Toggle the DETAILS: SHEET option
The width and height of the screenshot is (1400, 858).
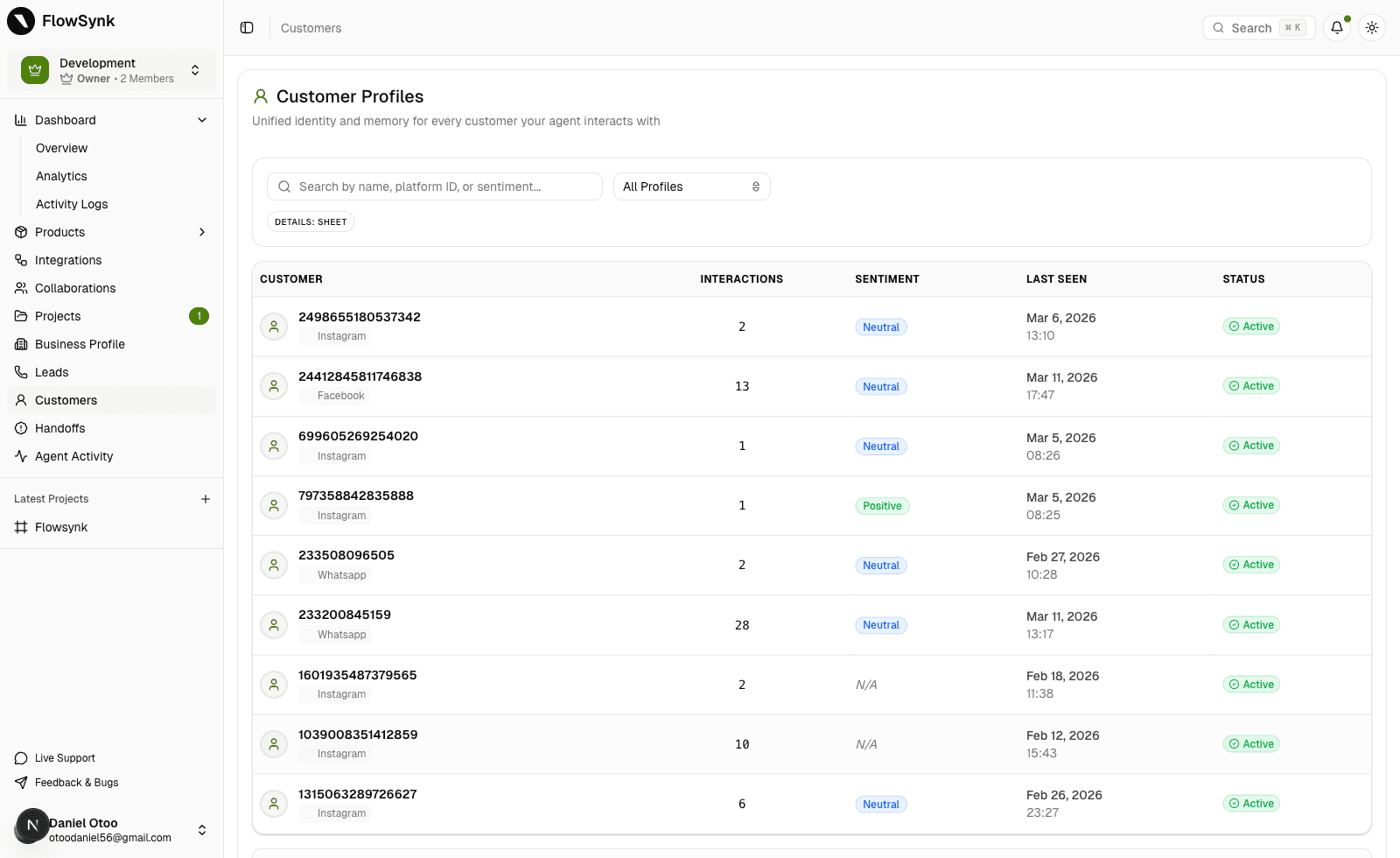coord(311,222)
